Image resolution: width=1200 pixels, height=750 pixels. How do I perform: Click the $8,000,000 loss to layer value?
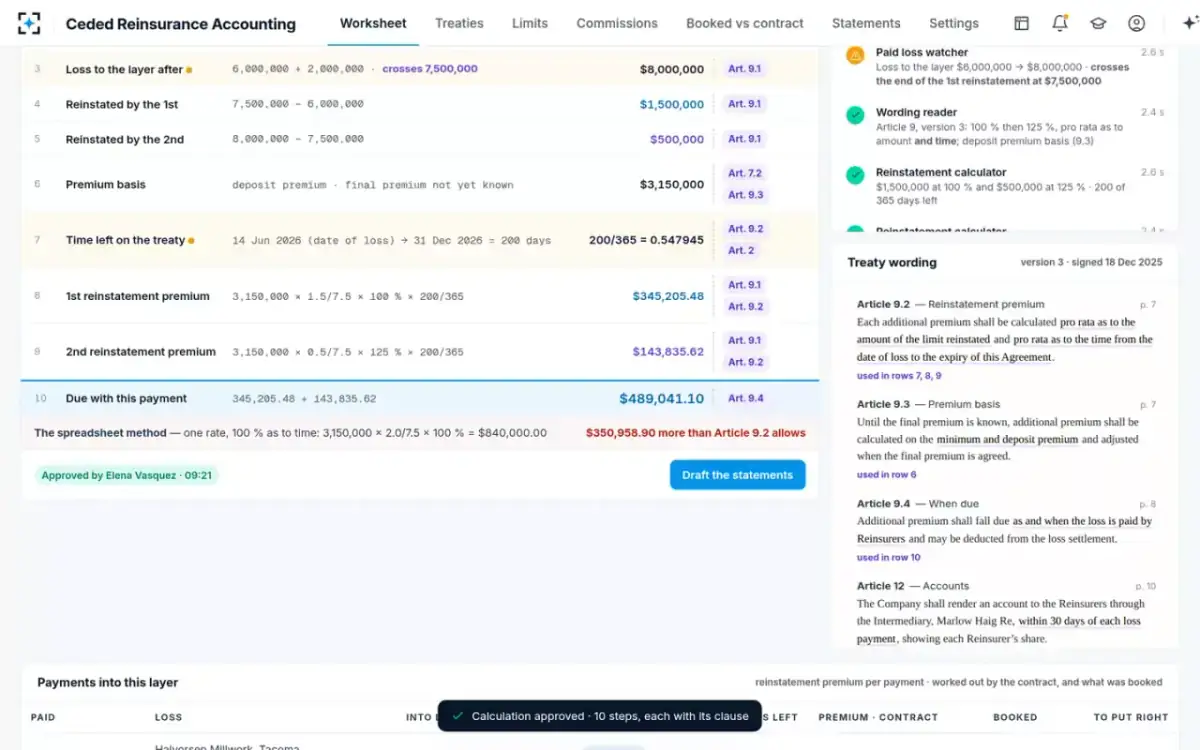pyautogui.click(x=672, y=70)
